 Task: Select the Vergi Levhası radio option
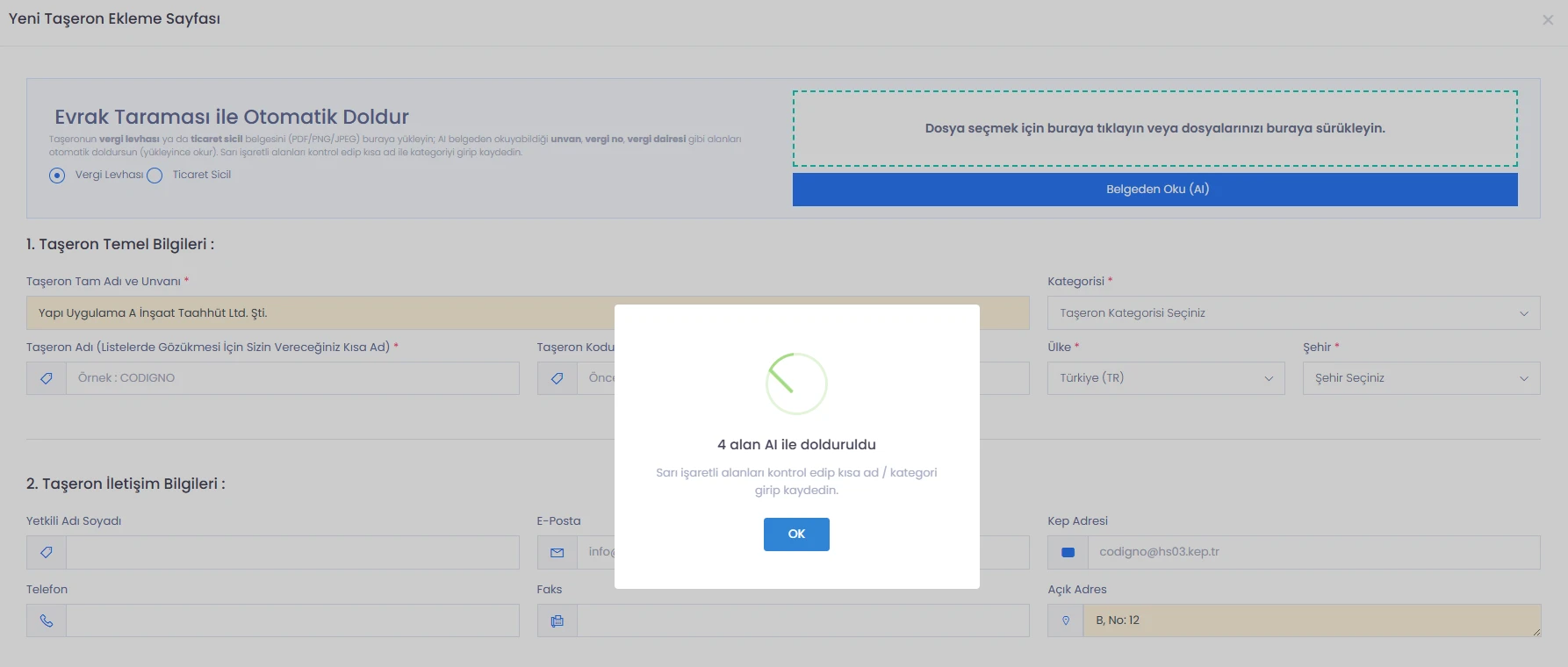point(57,176)
